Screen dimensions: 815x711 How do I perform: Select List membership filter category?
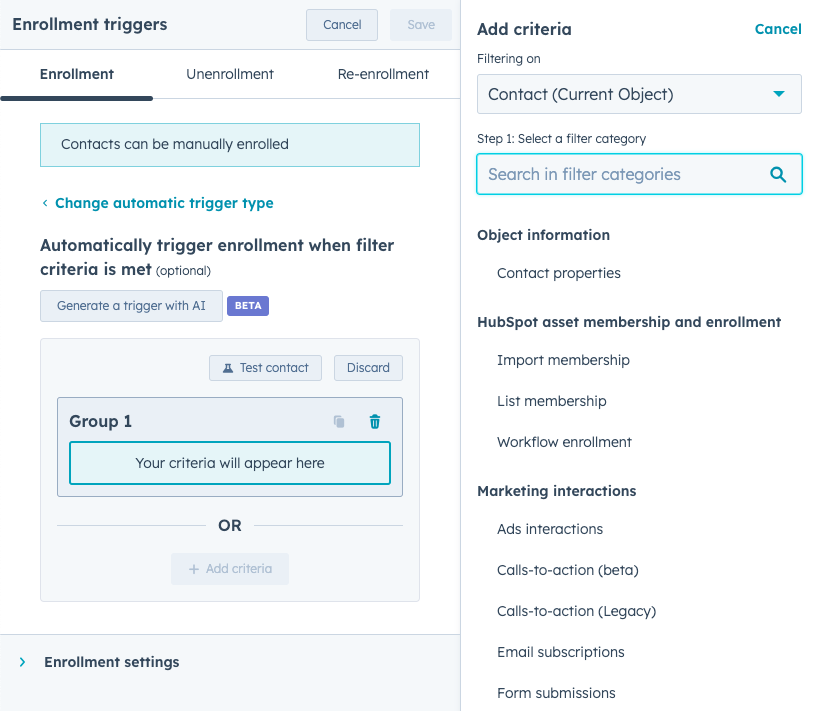pyautogui.click(x=552, y=400)
